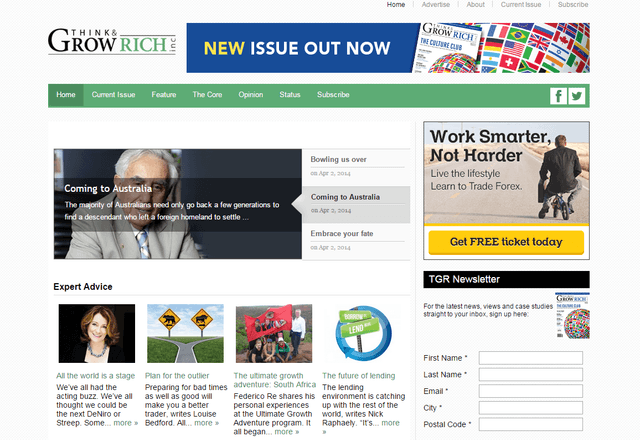Click more link under The future of lending
The height and width of the screenshot is (440, 640).
390,423
